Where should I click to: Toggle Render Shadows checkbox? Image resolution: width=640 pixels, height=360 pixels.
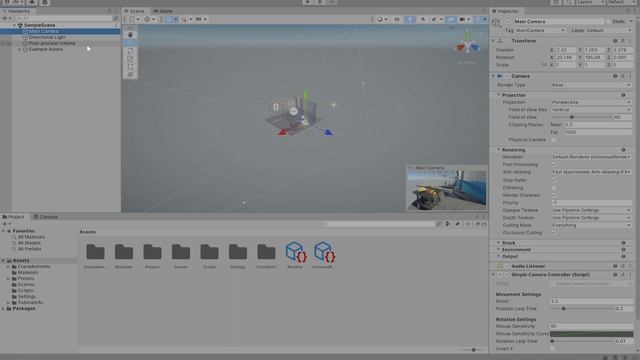tap(554, 195)
